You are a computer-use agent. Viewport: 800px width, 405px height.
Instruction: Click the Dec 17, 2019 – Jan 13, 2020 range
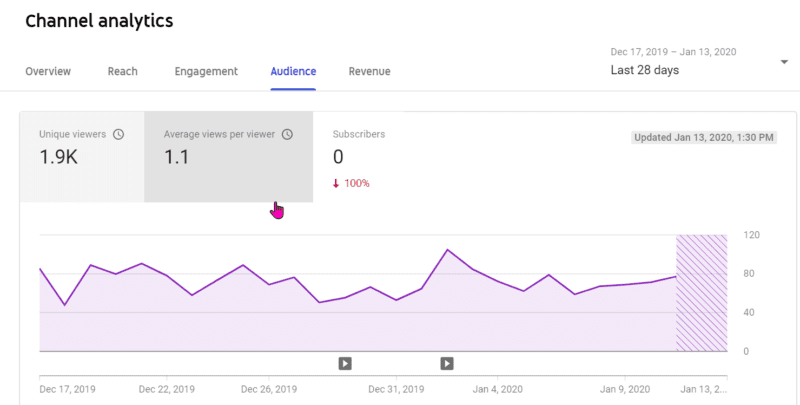pos(673,52)
